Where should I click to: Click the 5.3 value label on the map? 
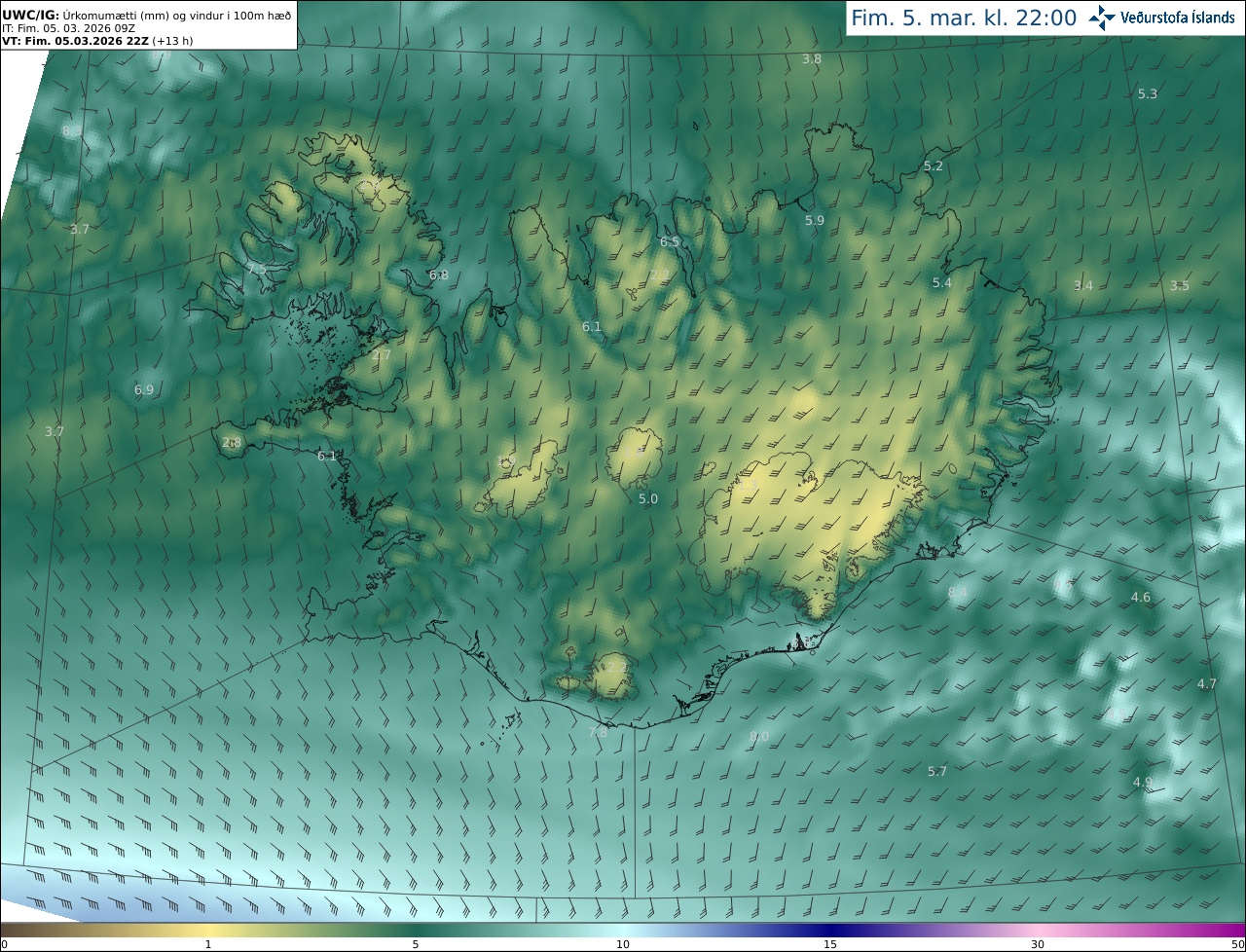1148,94
